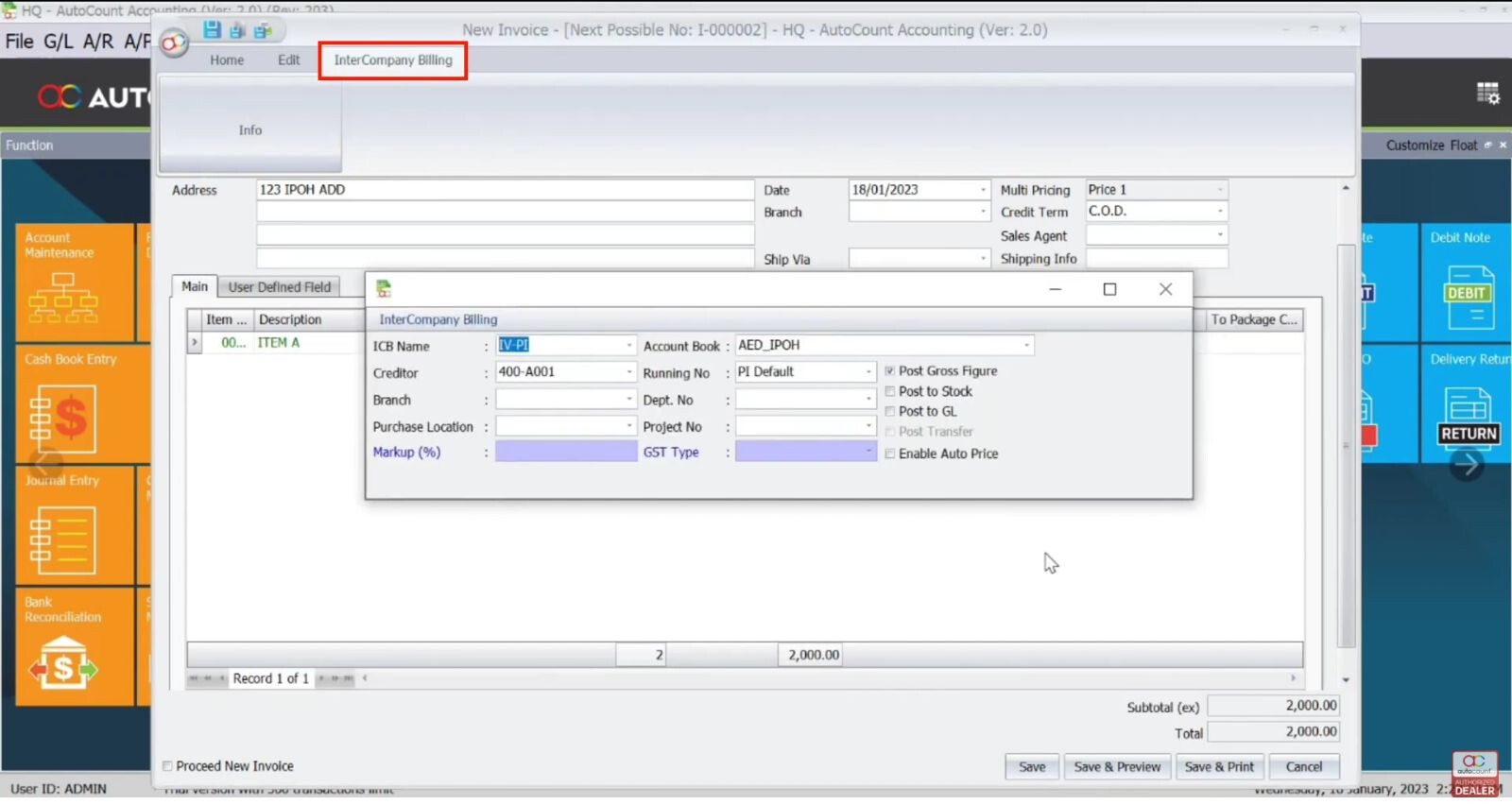Open Cash Book Entry tile icon

point(62,419)
